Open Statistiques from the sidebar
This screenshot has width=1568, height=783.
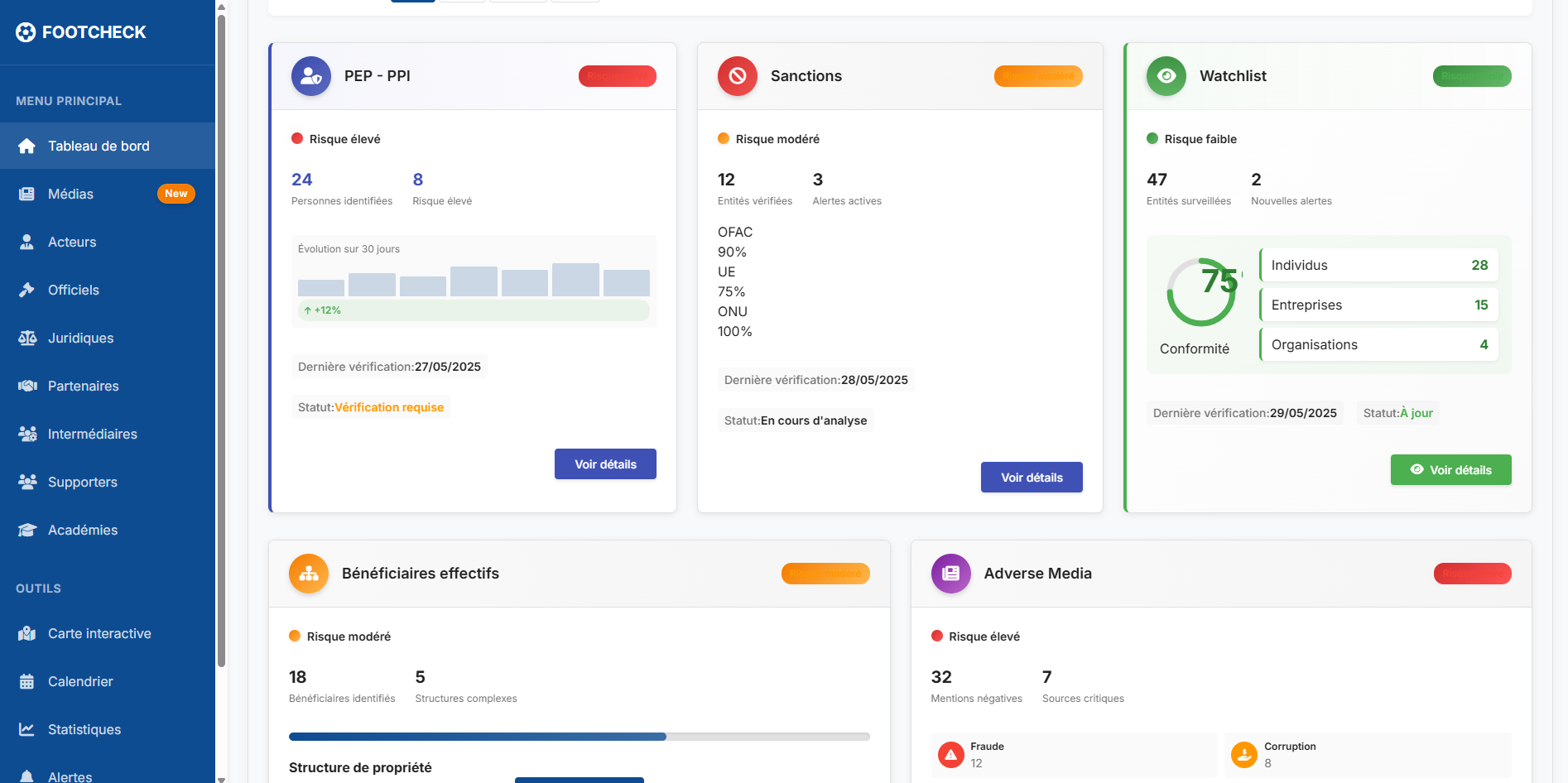[x=84, y=729]
